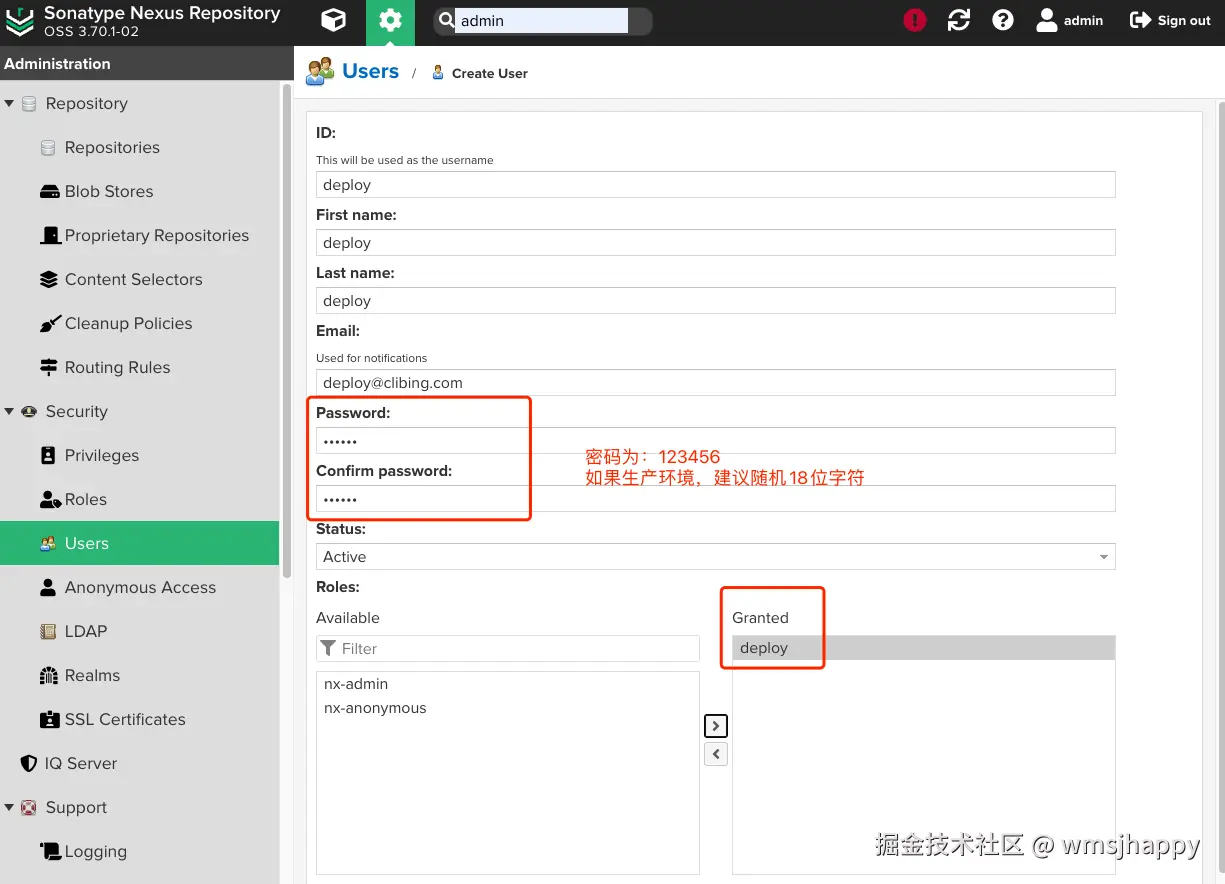Open the Browse cube icon in header
The height and width of the screenshot is (884, 1225).
point(334,21)
